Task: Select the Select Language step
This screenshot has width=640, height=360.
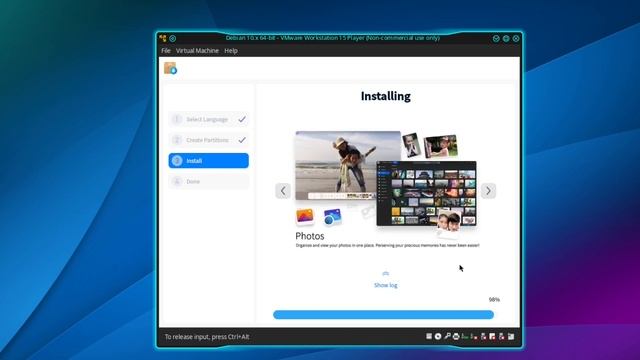Action: [209, 119]
